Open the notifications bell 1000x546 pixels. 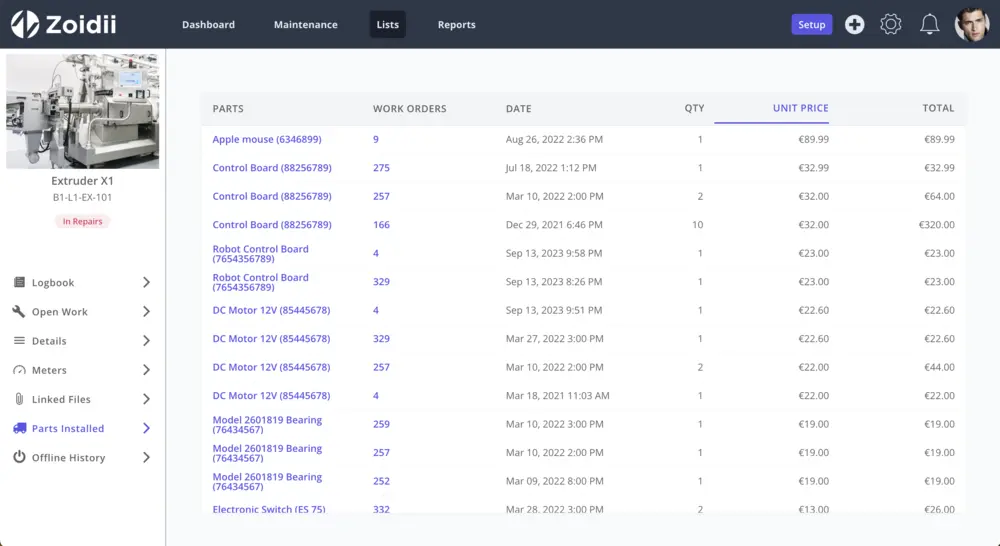pyautogui.click(x=929, y=24)
